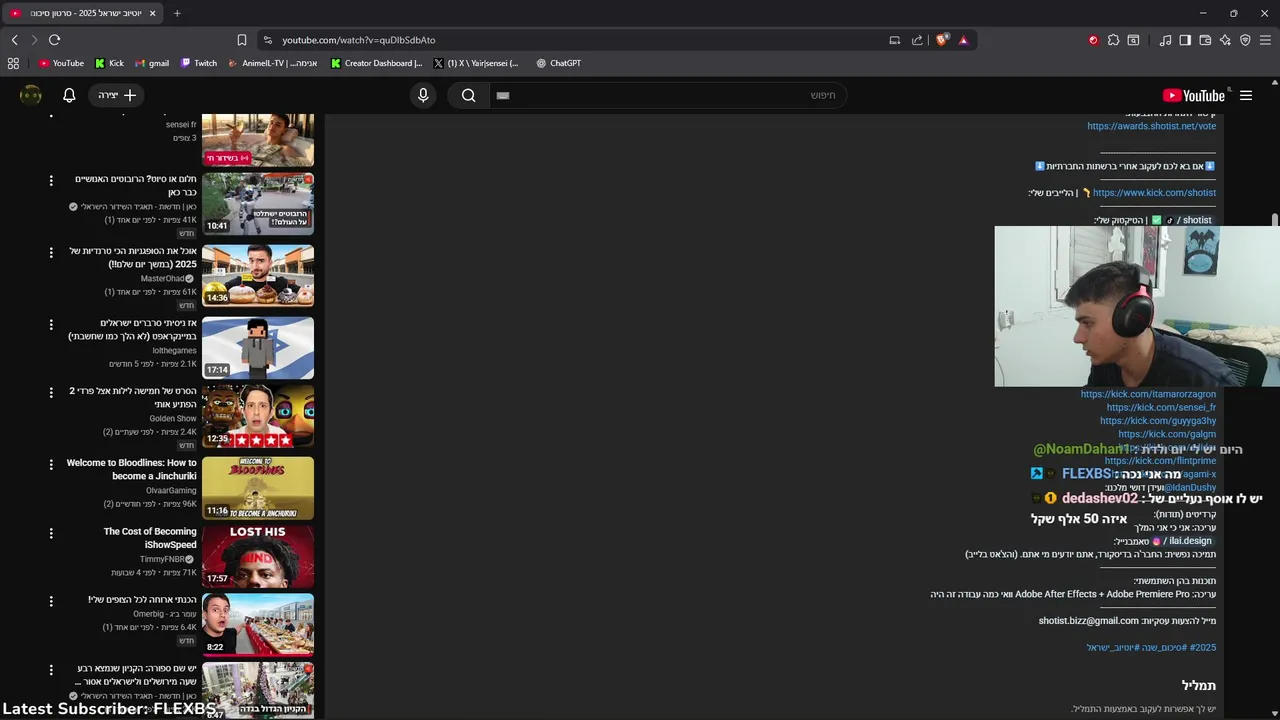
Task: Click the page vertical scrollbar thumb
Action: click(1274, 220)
